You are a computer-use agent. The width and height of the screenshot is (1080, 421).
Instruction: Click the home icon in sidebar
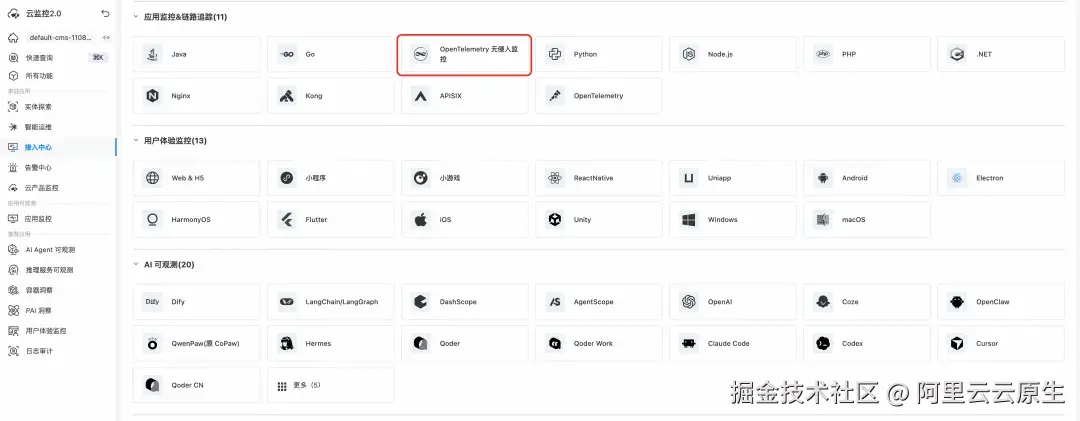13,37
